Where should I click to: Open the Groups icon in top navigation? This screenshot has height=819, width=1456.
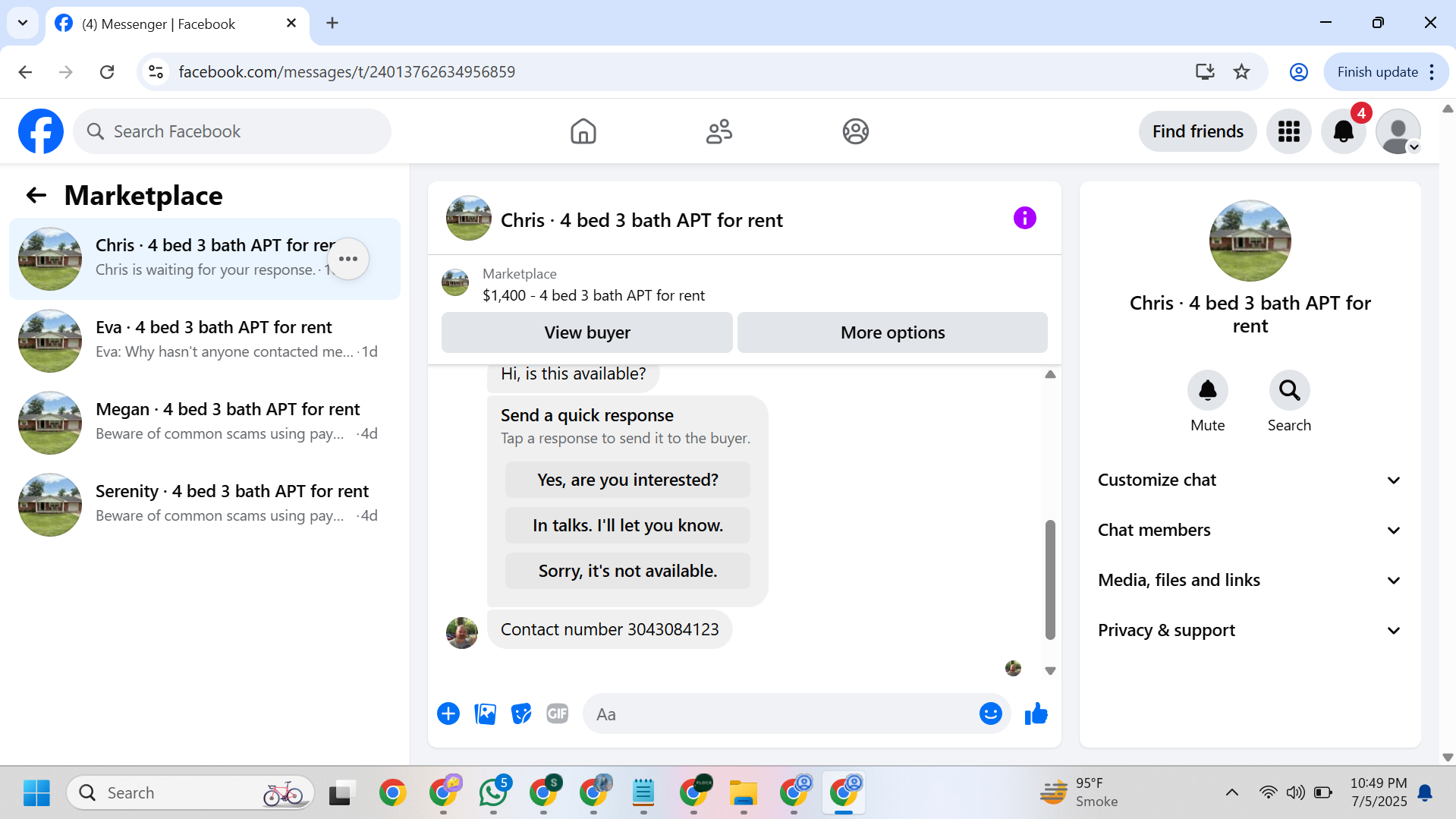click(x=855, y=131)
